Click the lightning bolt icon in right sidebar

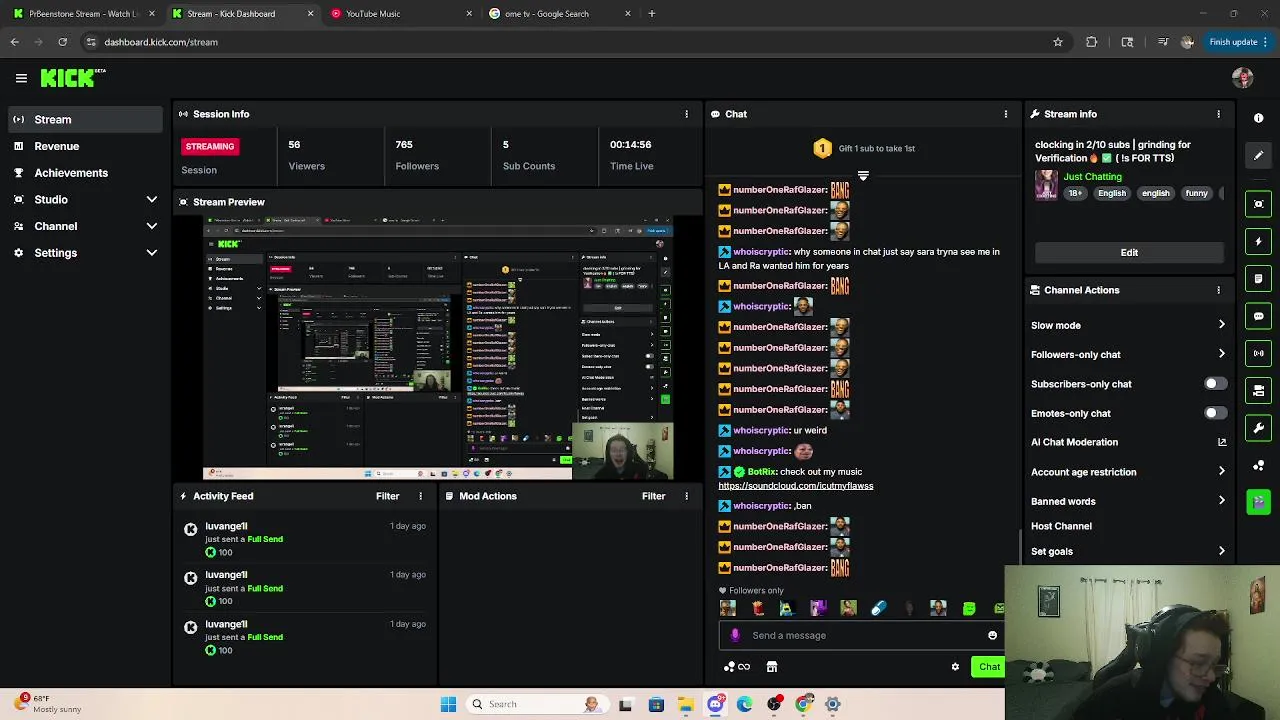(x=1259, y=241)
